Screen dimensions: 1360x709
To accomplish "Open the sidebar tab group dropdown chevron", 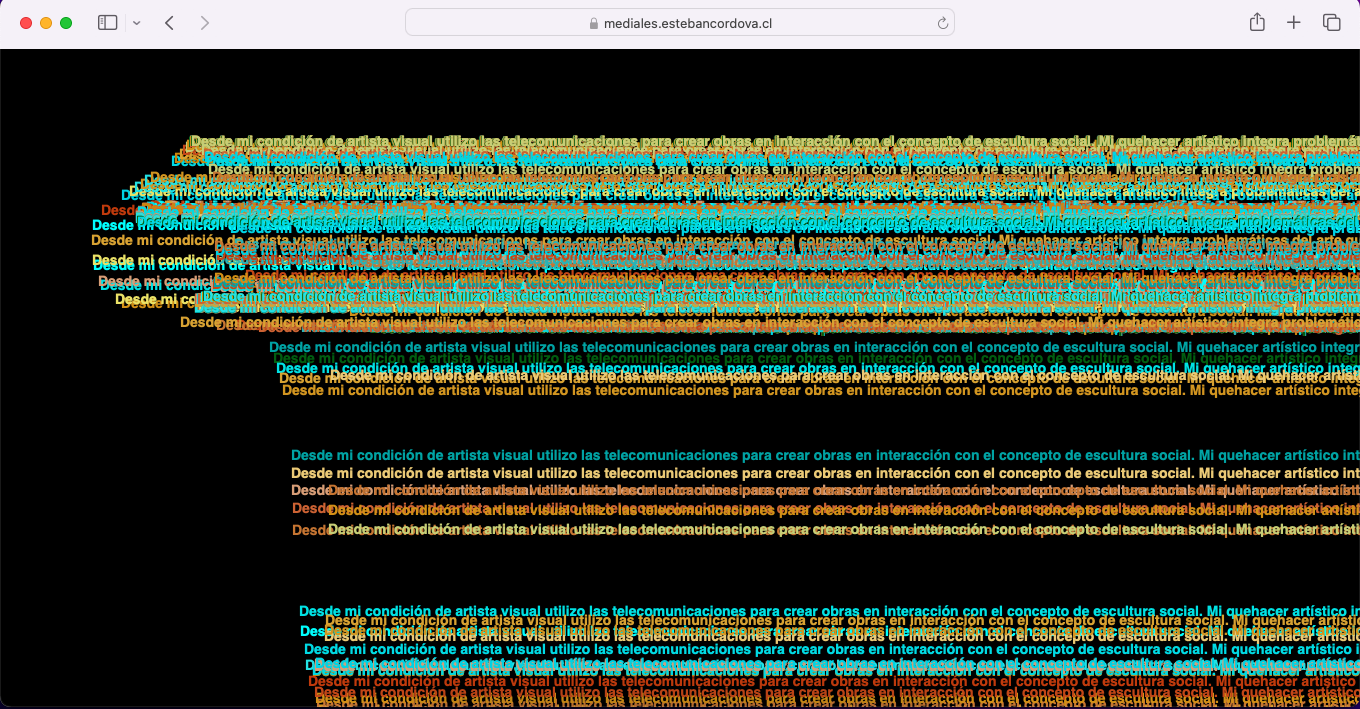I will pyautogui.click(x=137, y=22).
